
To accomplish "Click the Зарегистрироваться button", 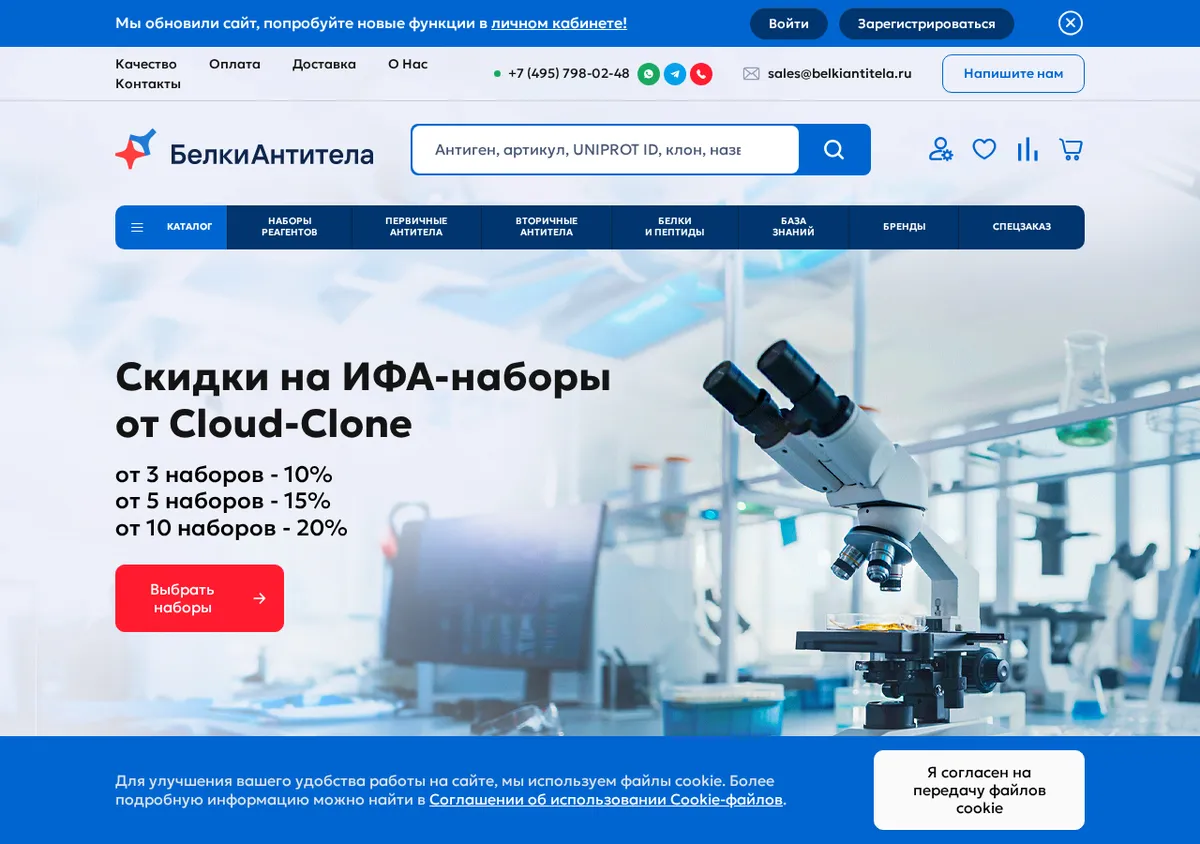I will 926,23.
